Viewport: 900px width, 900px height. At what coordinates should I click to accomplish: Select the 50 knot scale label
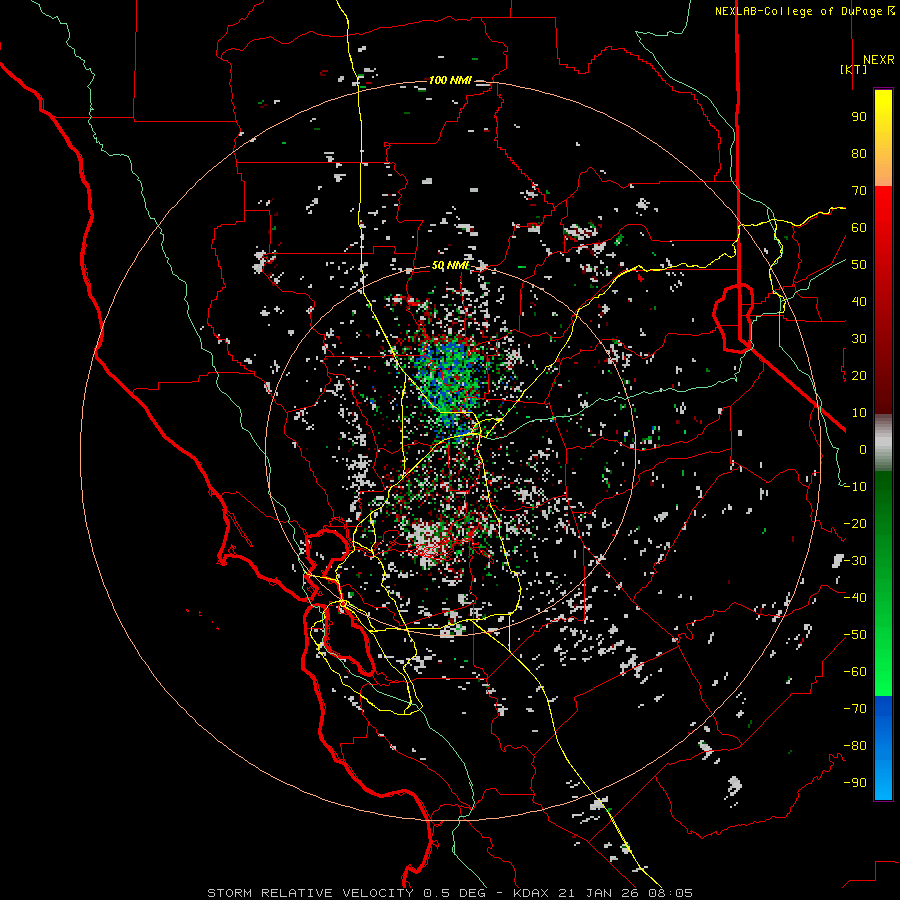(859, 265)
